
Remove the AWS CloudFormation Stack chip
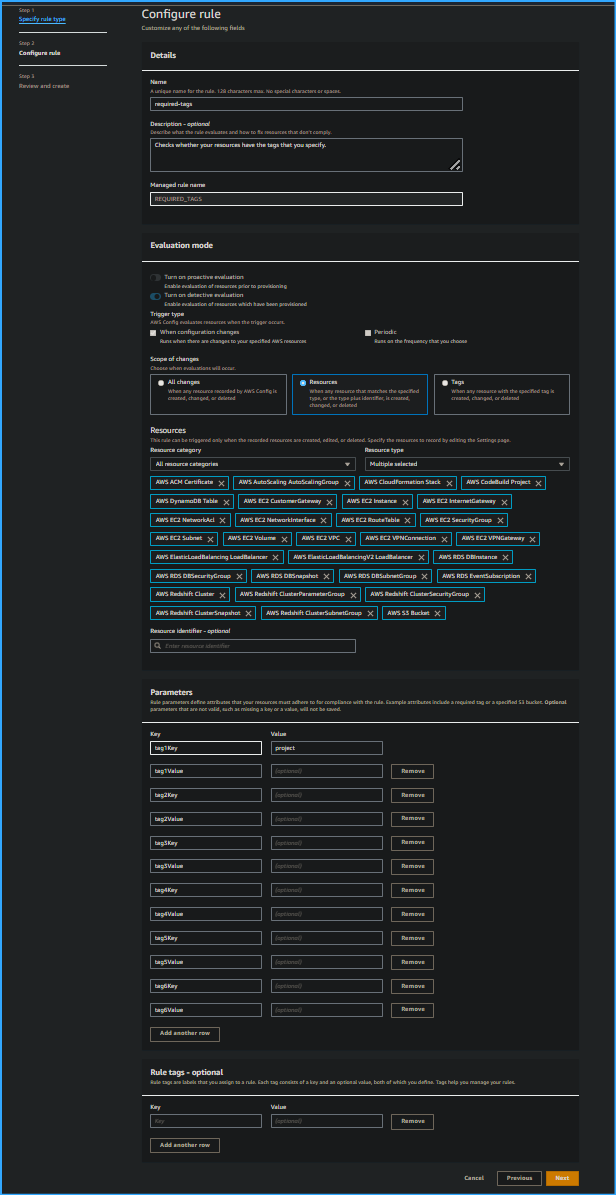pyautogui.click(x=448, y=483)
